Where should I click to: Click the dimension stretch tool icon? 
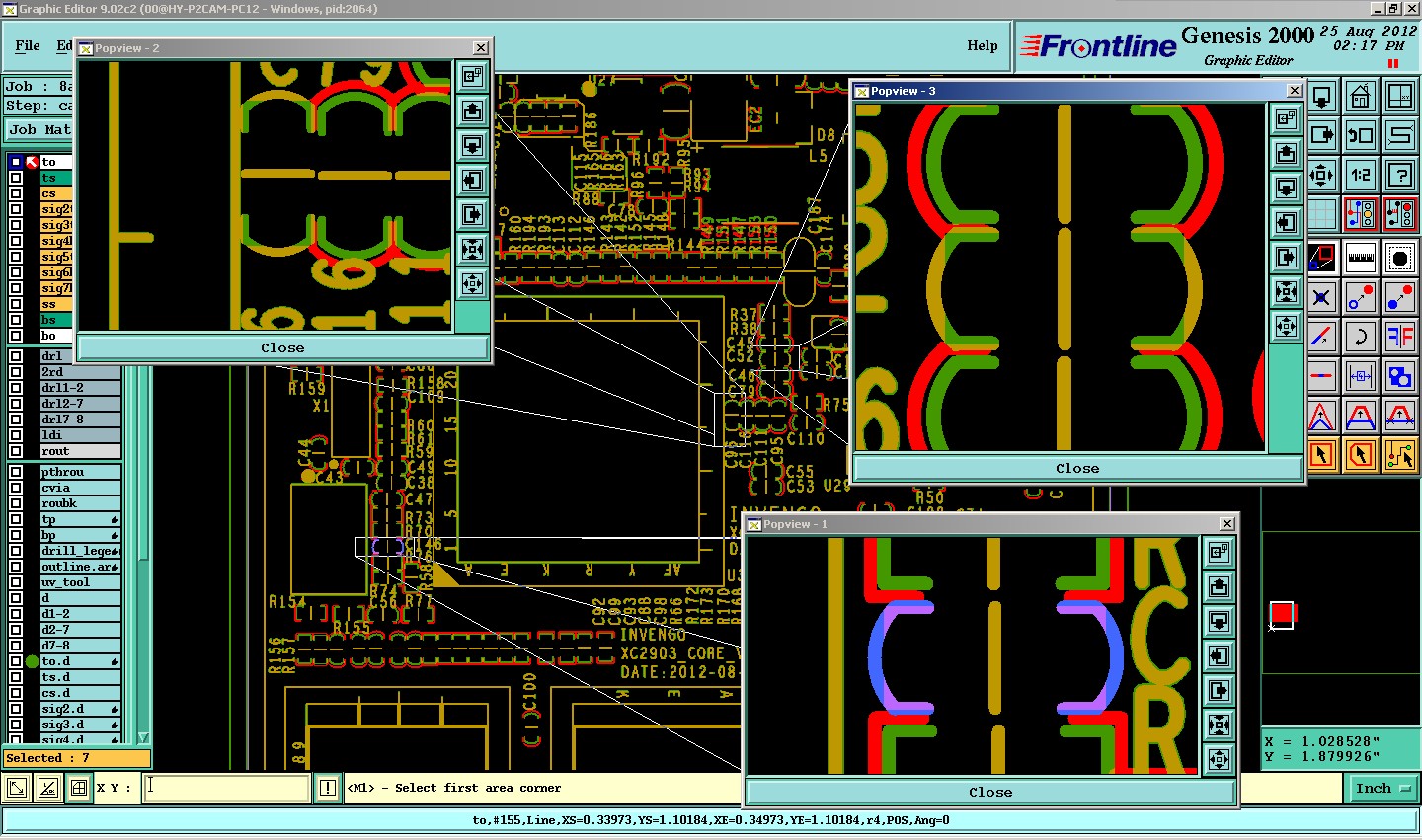1361,376
